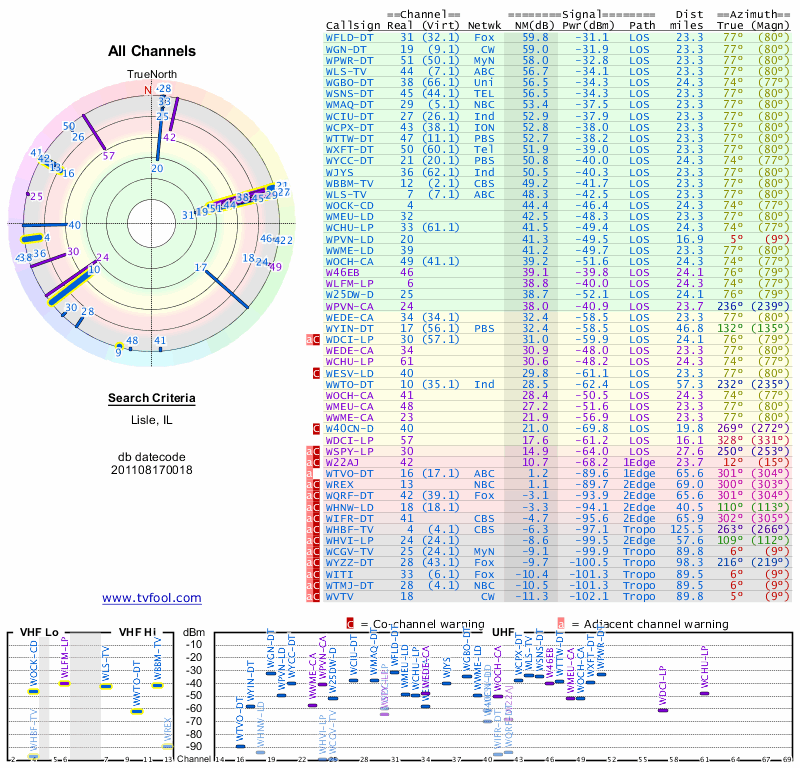Click the Path column header
The image size is (800, 768).
642,25
